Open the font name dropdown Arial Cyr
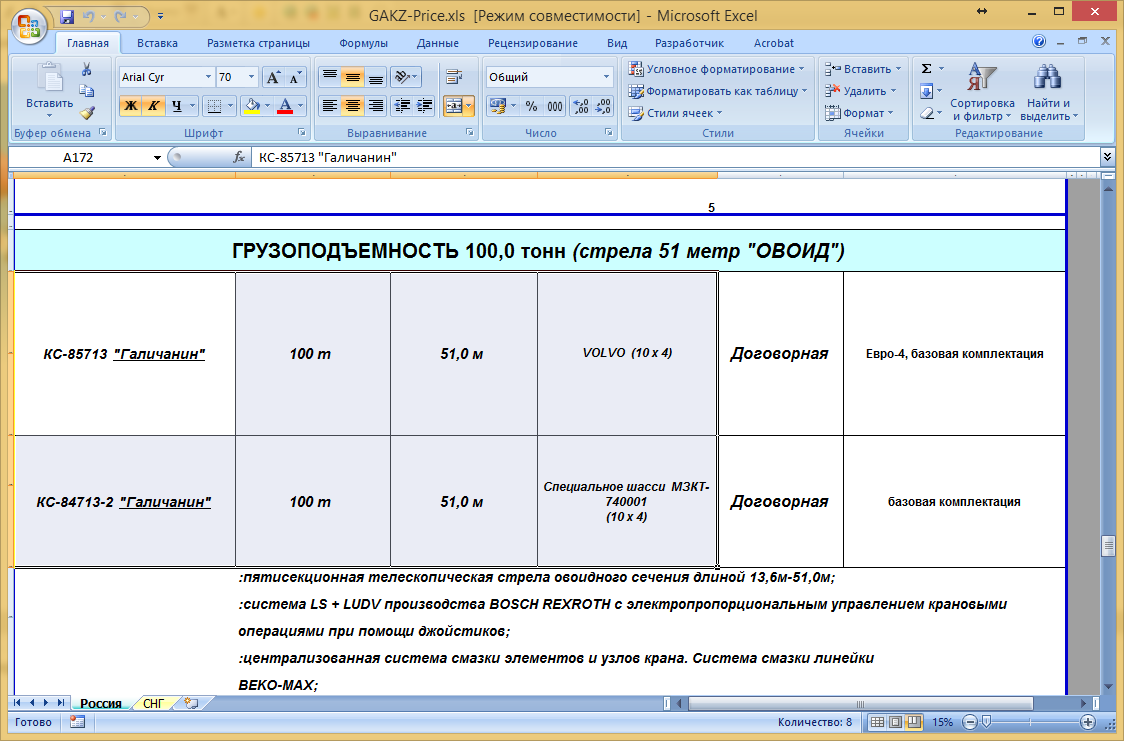This screenshot has width=1124, height=741. point(209,77)
